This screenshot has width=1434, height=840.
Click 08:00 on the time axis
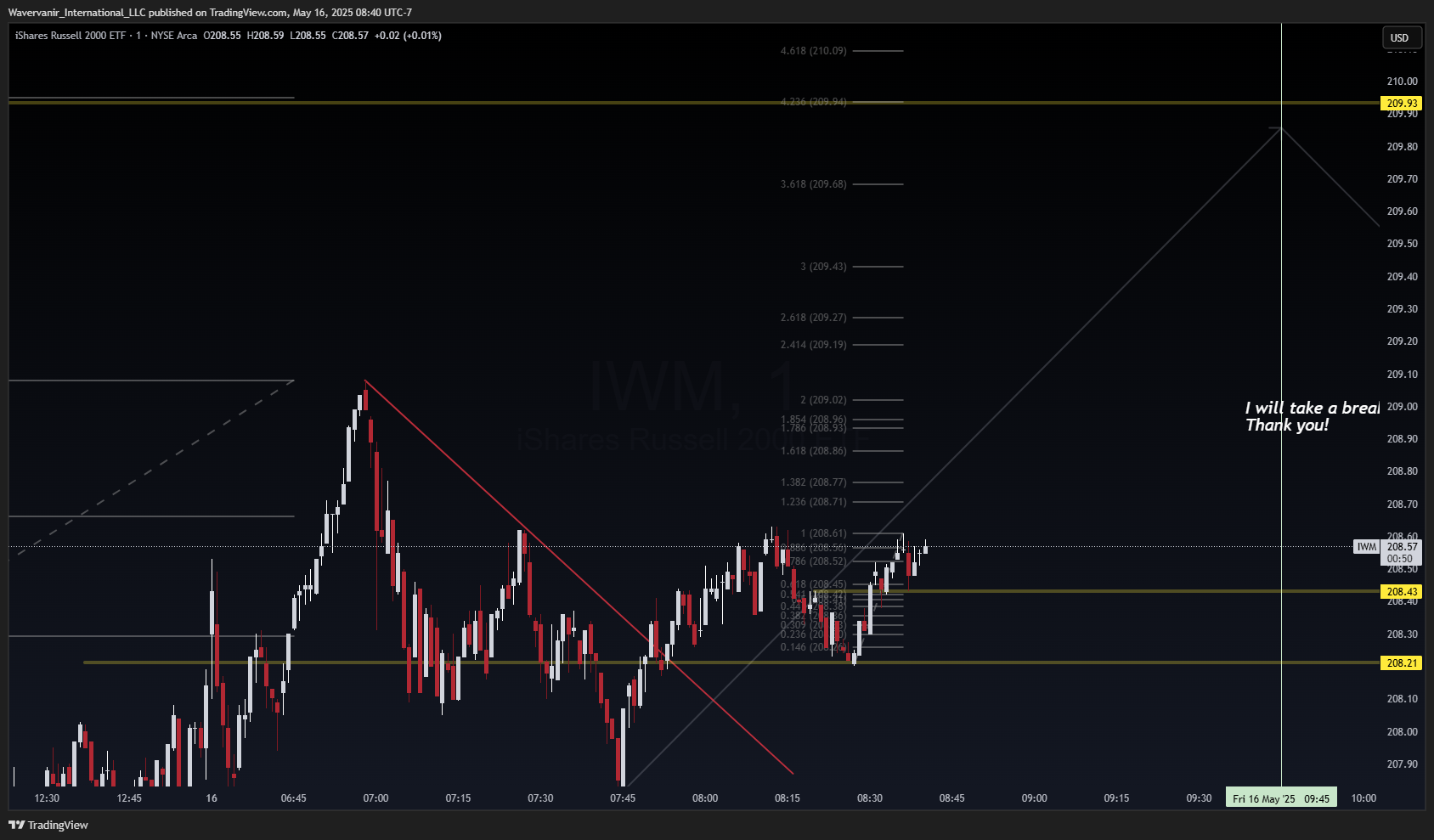[x=705, y=798]
